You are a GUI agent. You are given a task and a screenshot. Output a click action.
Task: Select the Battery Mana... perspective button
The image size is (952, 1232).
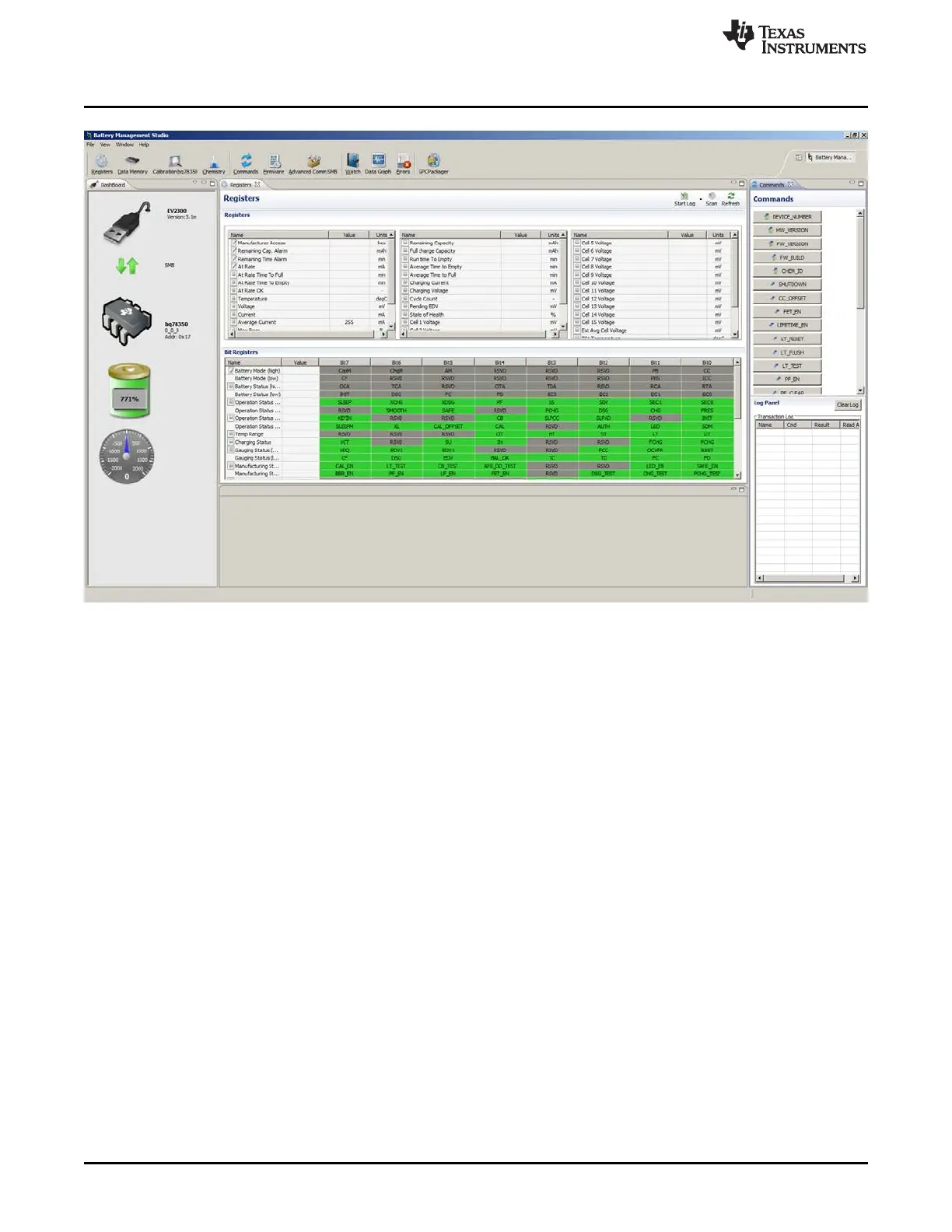[829, 157]
